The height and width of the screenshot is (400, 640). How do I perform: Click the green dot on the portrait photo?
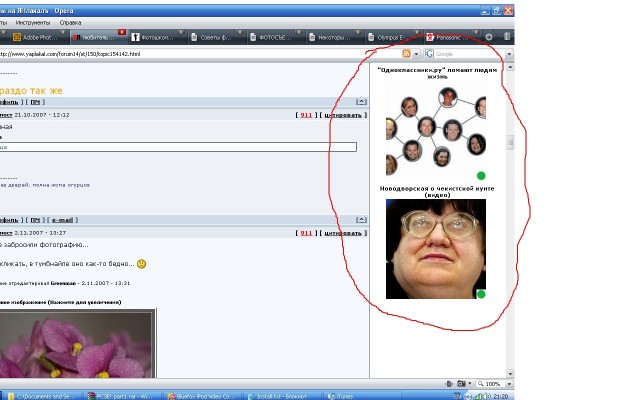point(481,294)
